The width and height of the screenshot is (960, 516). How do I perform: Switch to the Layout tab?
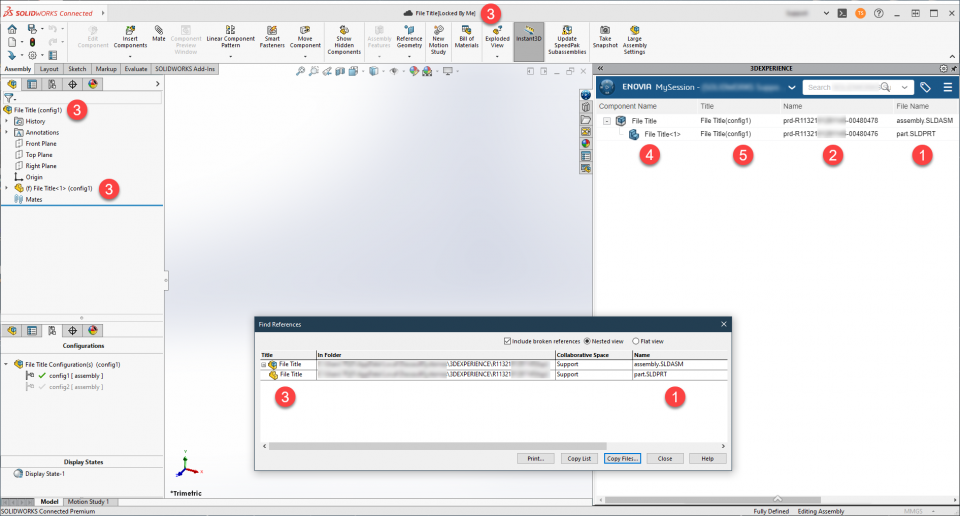(49, 69)
